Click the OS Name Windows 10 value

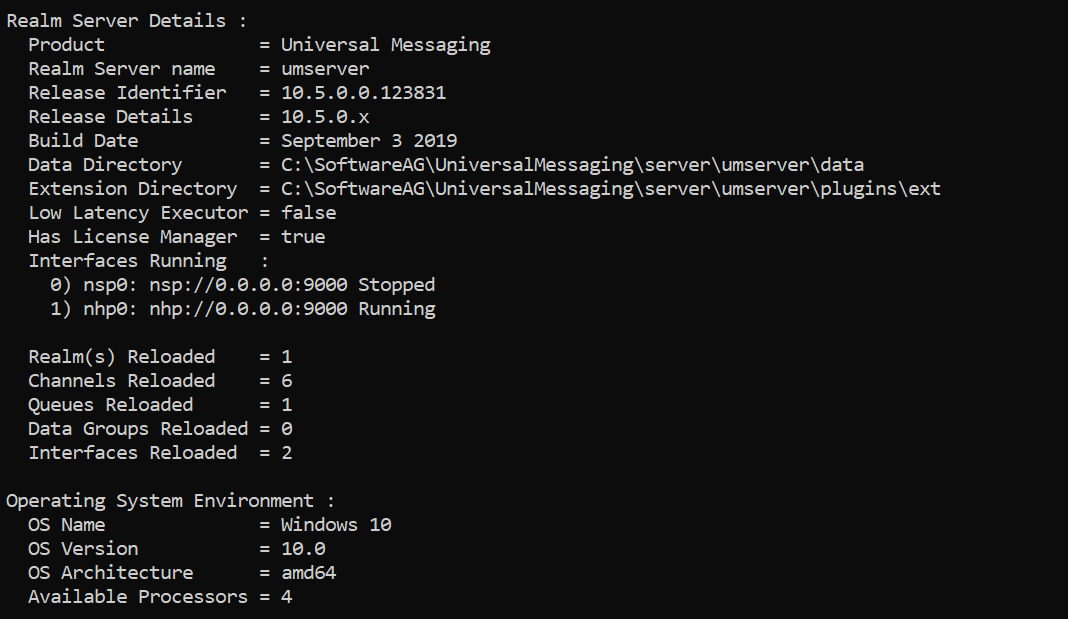(x=336, y=524)
